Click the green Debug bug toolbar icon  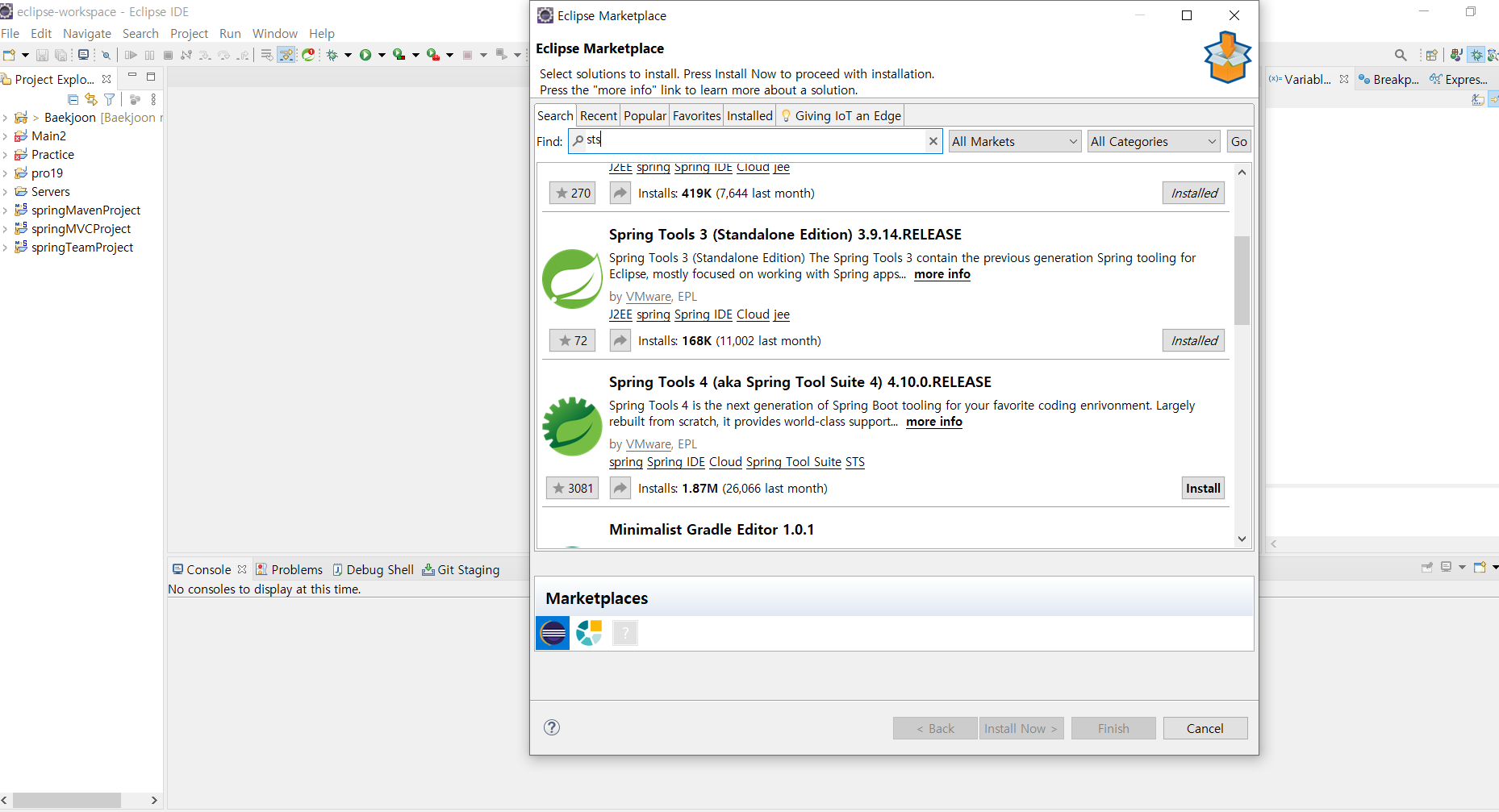click(x=332, y=55)
